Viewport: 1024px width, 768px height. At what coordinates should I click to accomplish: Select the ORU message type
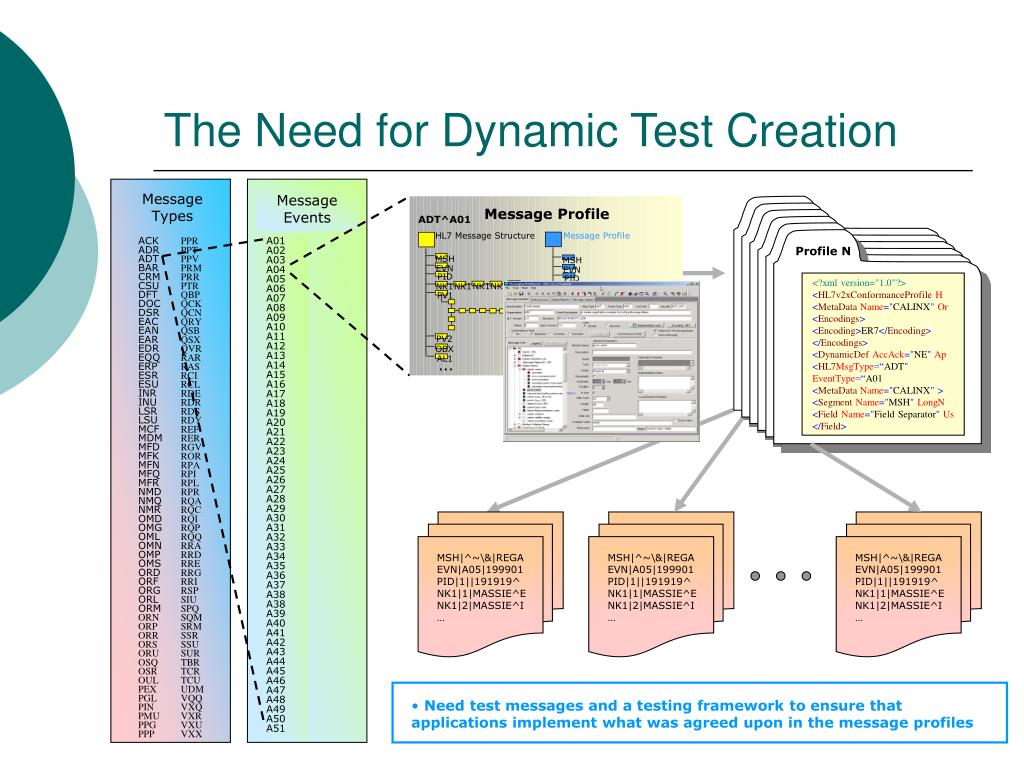[148, 653]
